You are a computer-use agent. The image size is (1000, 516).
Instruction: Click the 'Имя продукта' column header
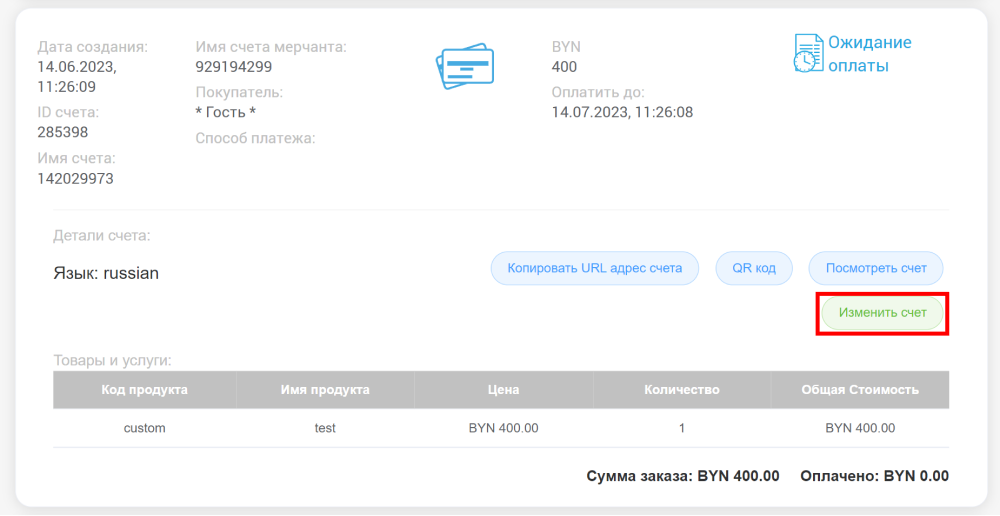pos(325,390)
